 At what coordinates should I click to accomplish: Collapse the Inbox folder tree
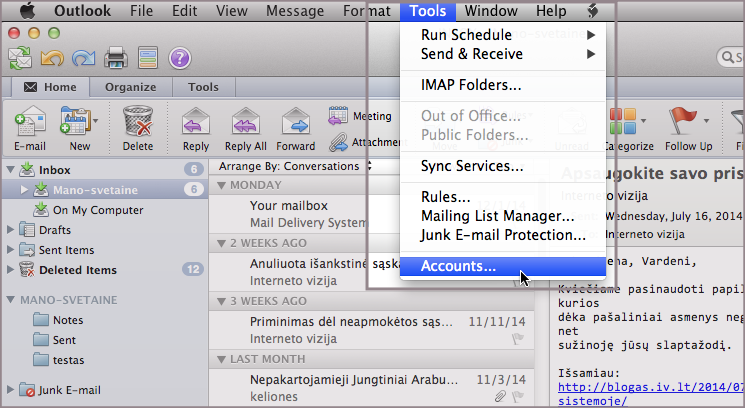pyautogui.click(x=11, y=170)
